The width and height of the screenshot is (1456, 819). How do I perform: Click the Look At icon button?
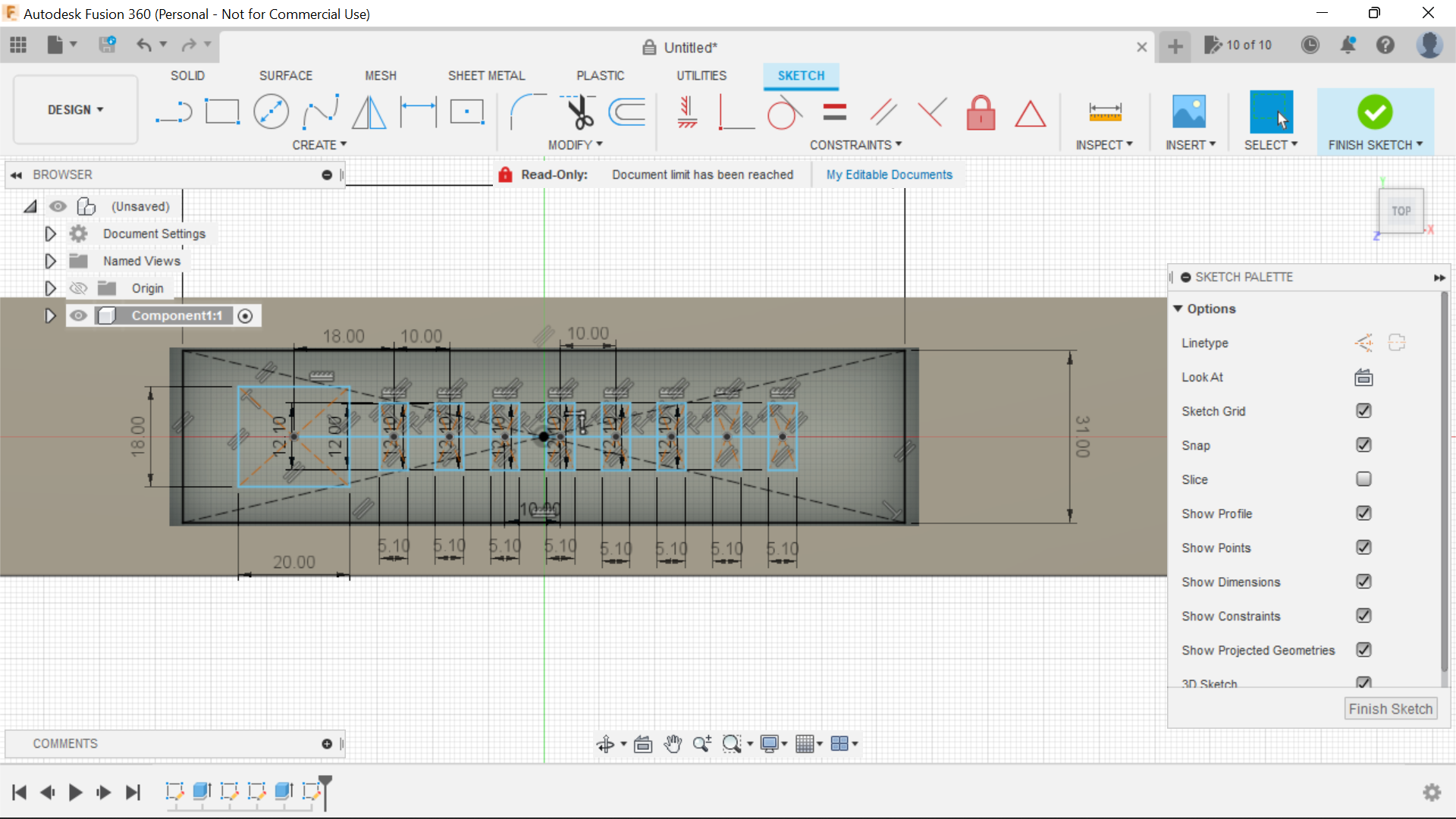pyautogui.click(x=1363, y=377)
